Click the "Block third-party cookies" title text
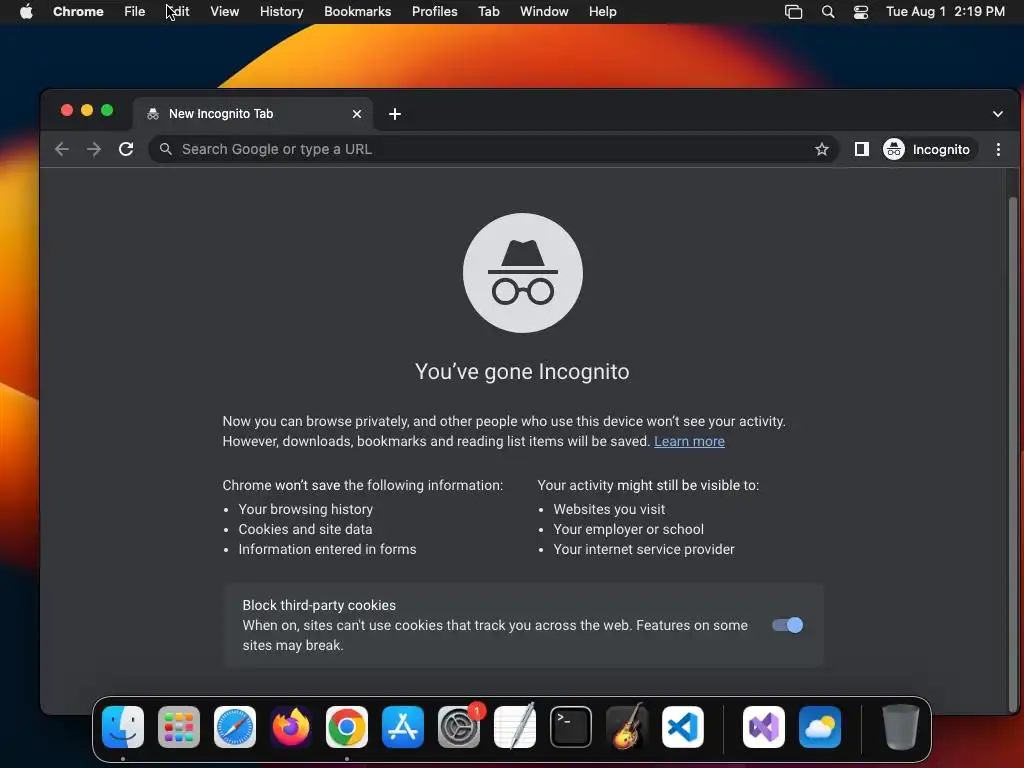Image resolution: width=1024 pixels, height=768 pixels. pos(319,605)
